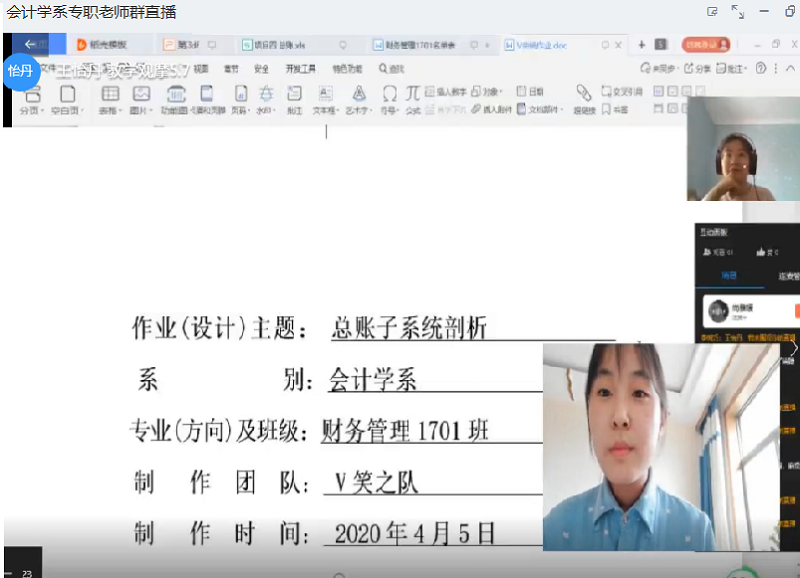Click the 水印 watermark icon
Image resolution: width=800 pixels, height=578 pixels.
tap(265, 96)
